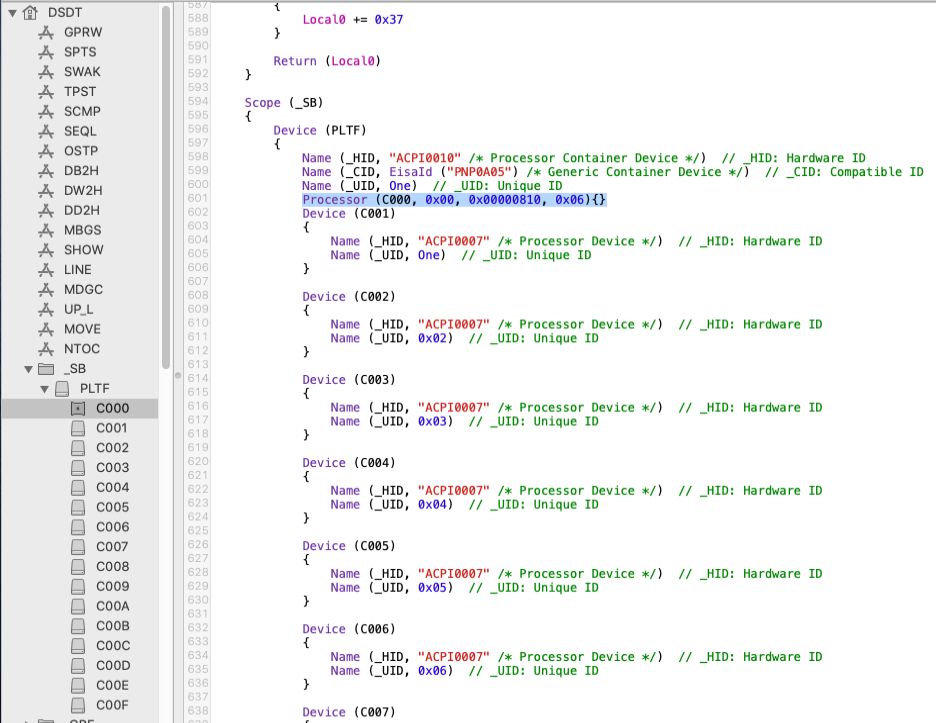This screenshot has width=936, height=723.
Task: Select device C00A in the tree
Action: pos(112,606)
